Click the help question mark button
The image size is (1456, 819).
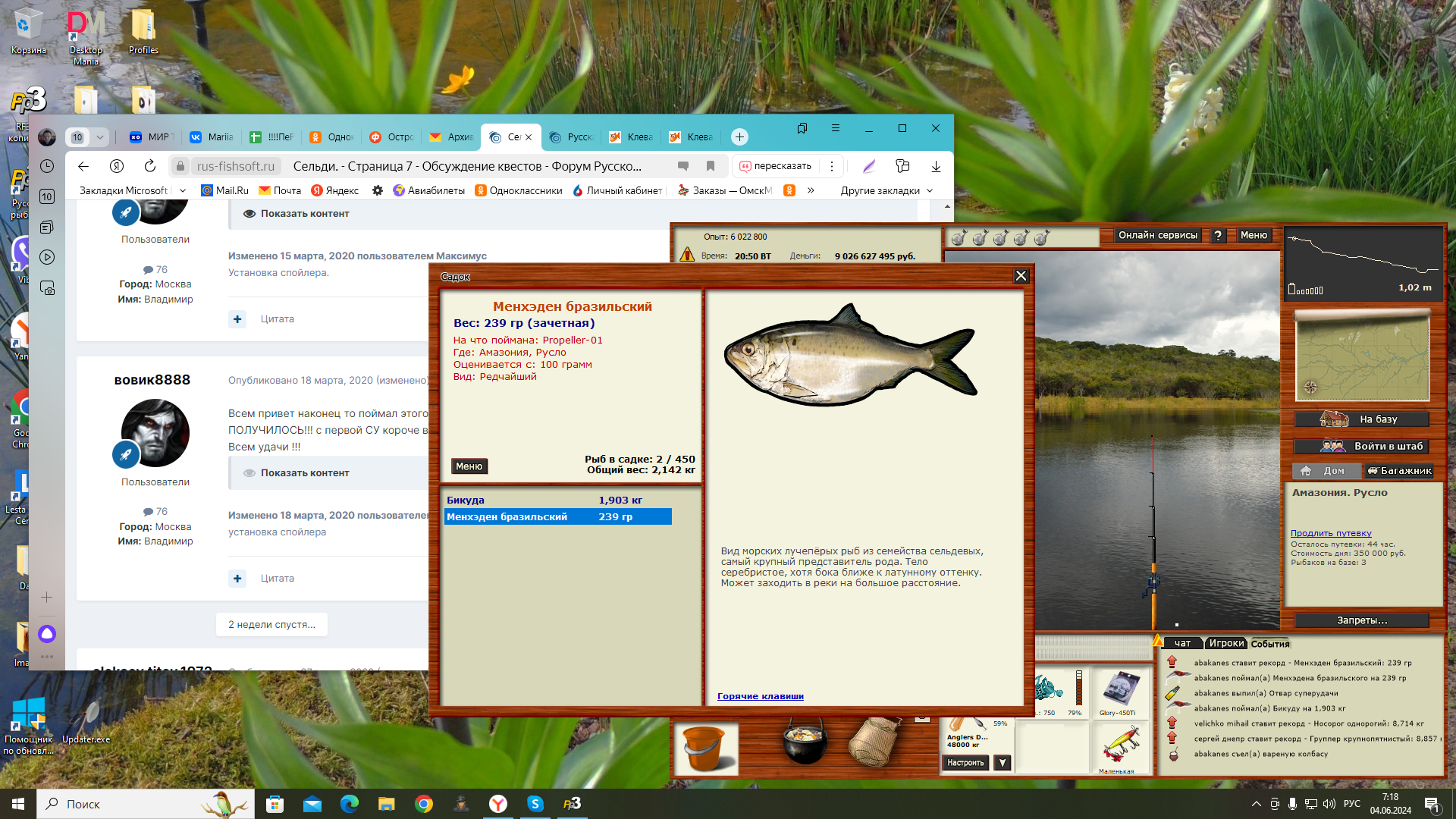pos(1218,236)
